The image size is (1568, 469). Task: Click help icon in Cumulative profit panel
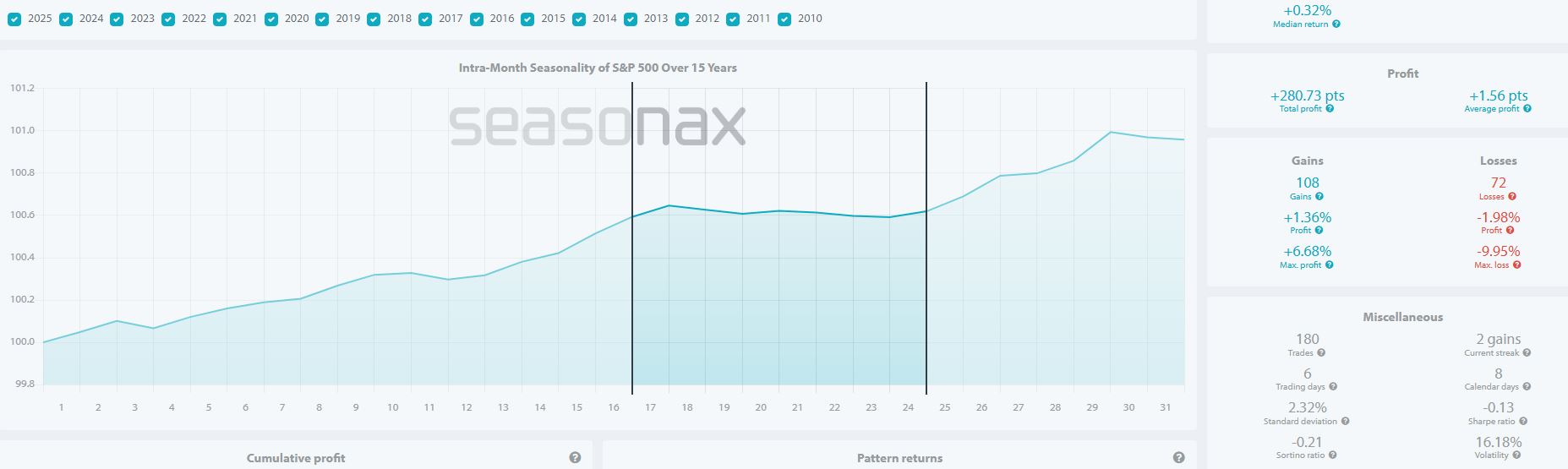pos(575,458)
